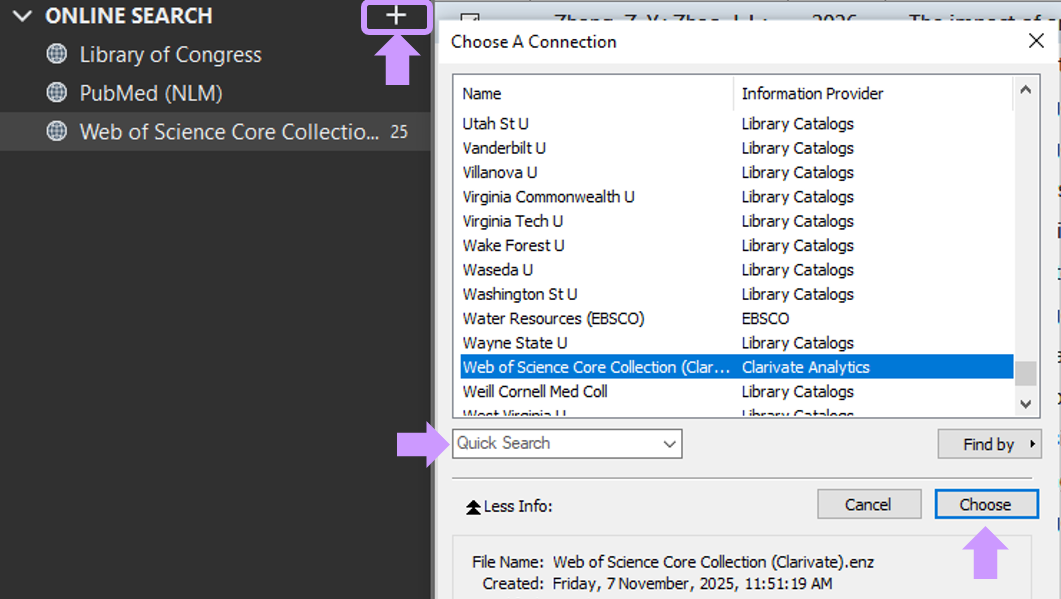Click the connection list scrollbar thumb
Image resolution: width=1061 pixels, height=599 pixels.
point(1025,373)
